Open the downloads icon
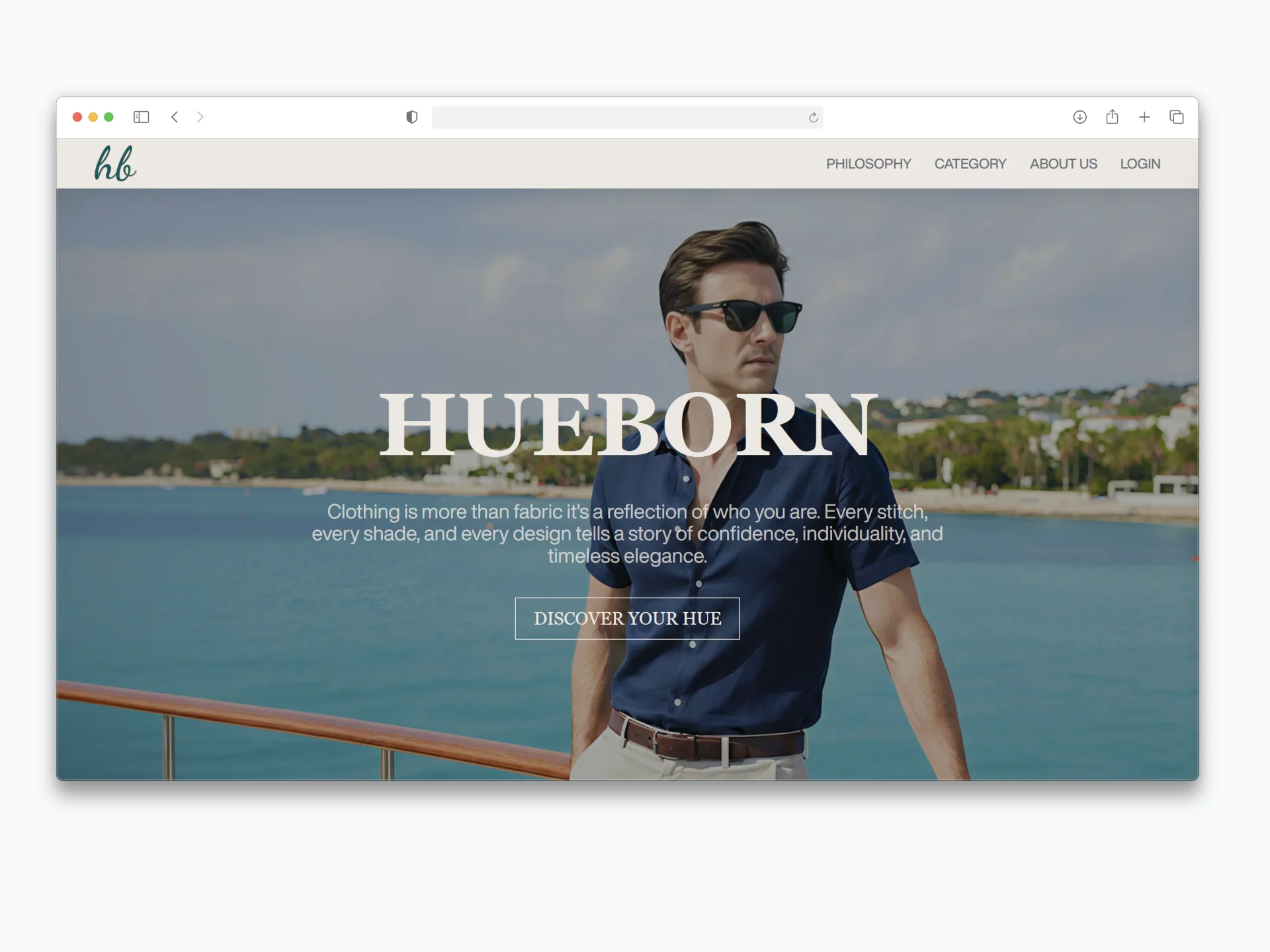Screen dimensions: 1270x952 pos(1079,117)
